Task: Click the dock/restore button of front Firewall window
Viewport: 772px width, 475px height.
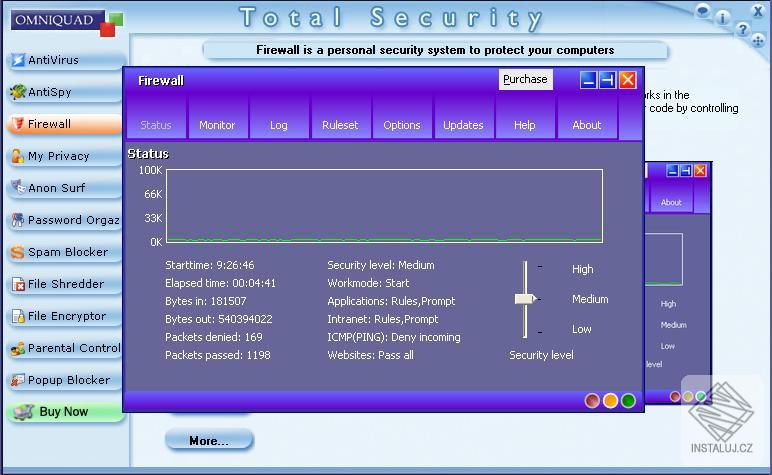Action: [608, 80]
